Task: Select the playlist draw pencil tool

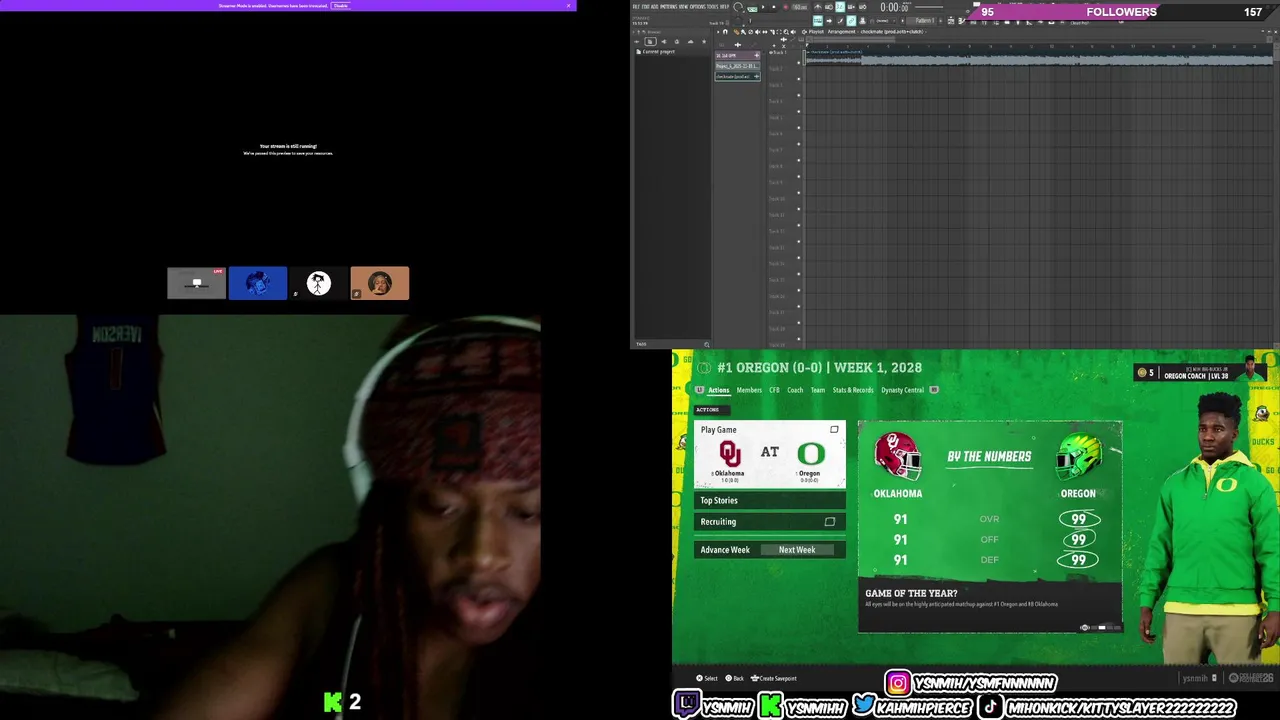Action: click(x=737, y=32)
